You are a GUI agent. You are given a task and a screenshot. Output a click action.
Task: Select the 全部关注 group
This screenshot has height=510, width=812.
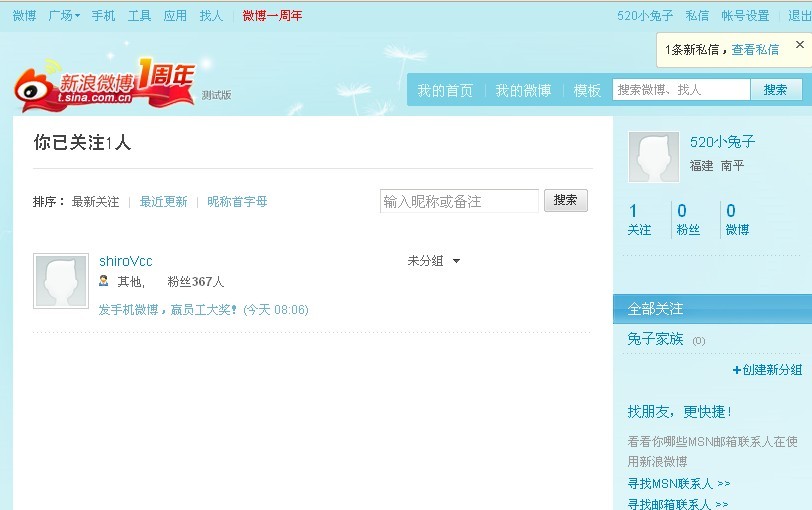click(x=713, y=309)
